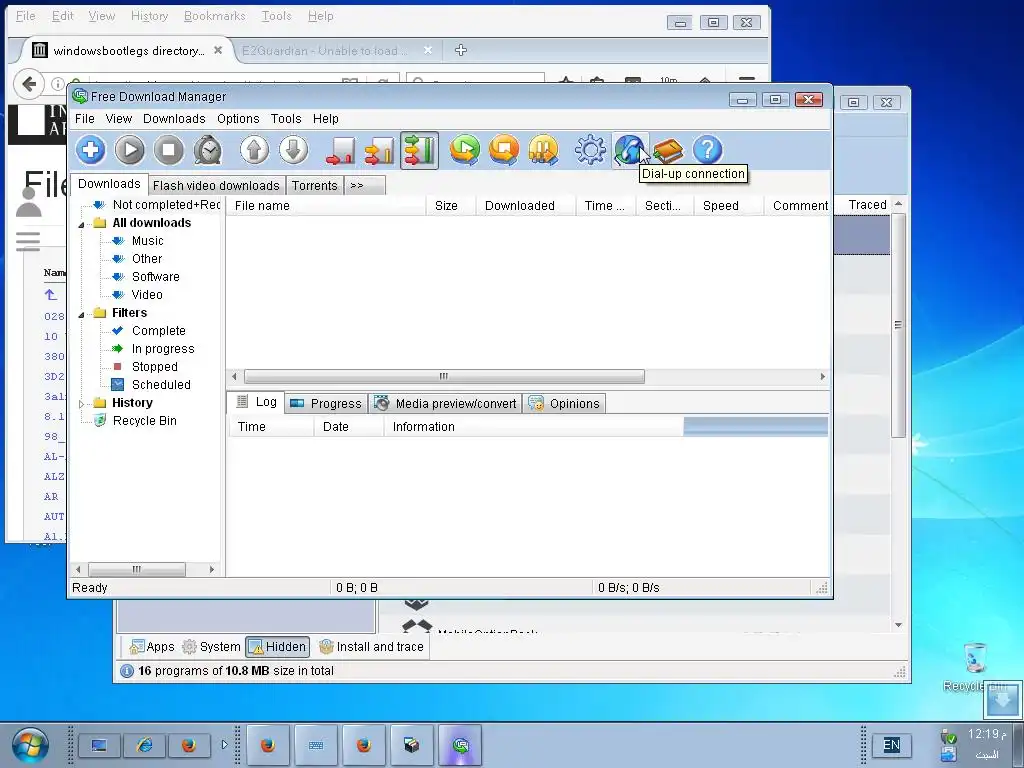Open the scheduler clock toolbar icon
The width and height of the screenshot is (1024, 768).
tap(208, 150)
